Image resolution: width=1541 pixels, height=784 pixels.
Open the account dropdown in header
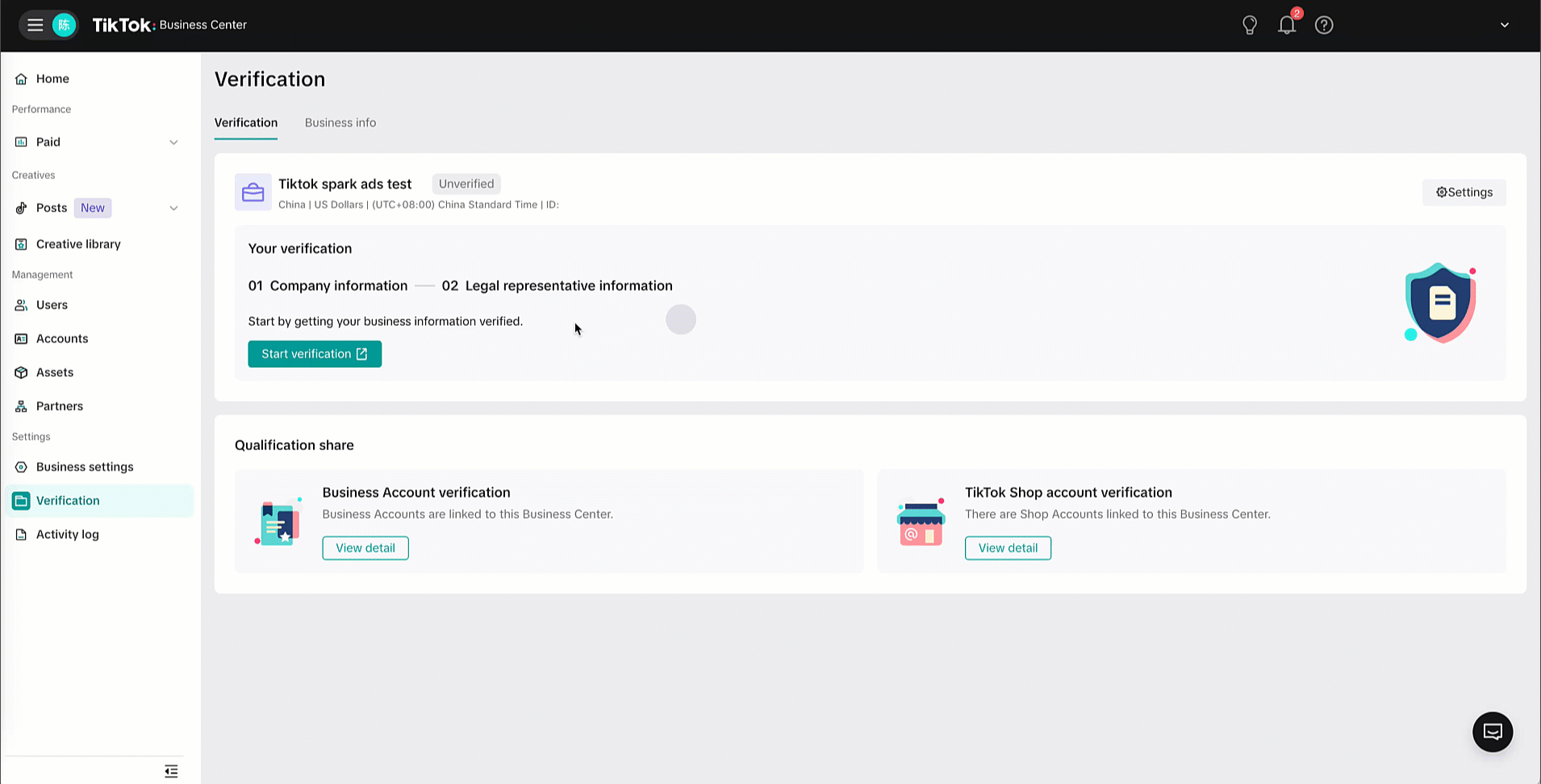click(x=1504, y=25)
